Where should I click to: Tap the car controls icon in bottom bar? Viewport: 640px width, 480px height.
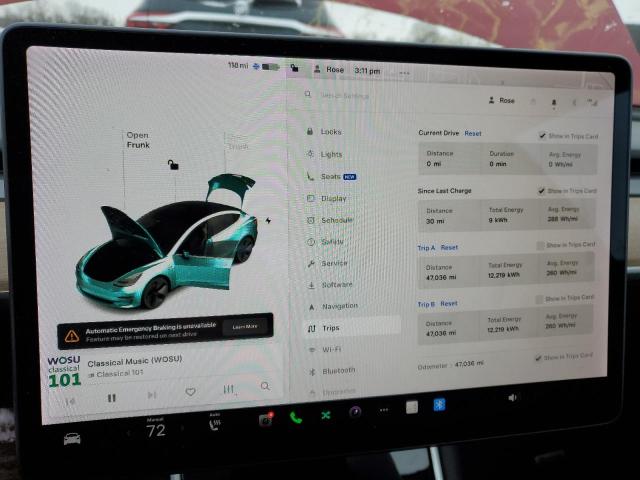72,439
